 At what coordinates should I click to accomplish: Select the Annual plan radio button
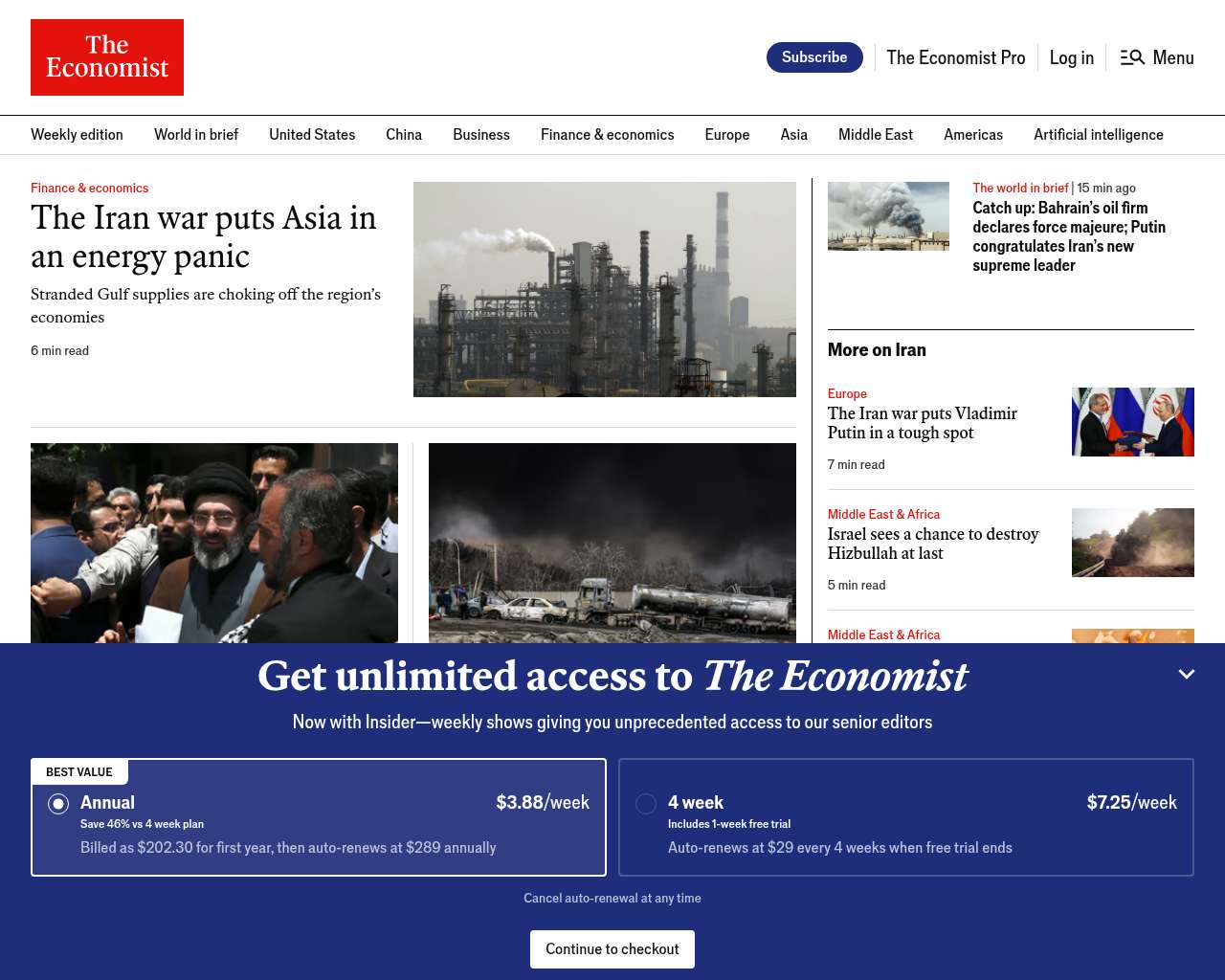click(x=58, y=804)
